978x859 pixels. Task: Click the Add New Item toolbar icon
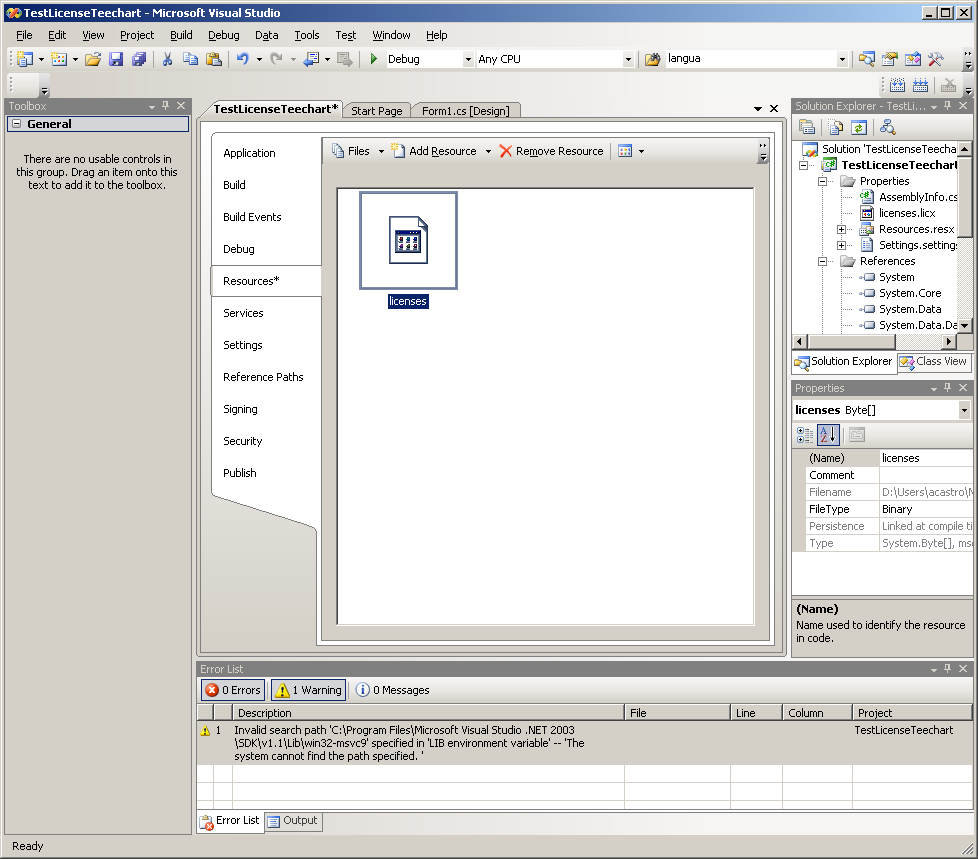[59, 59]
